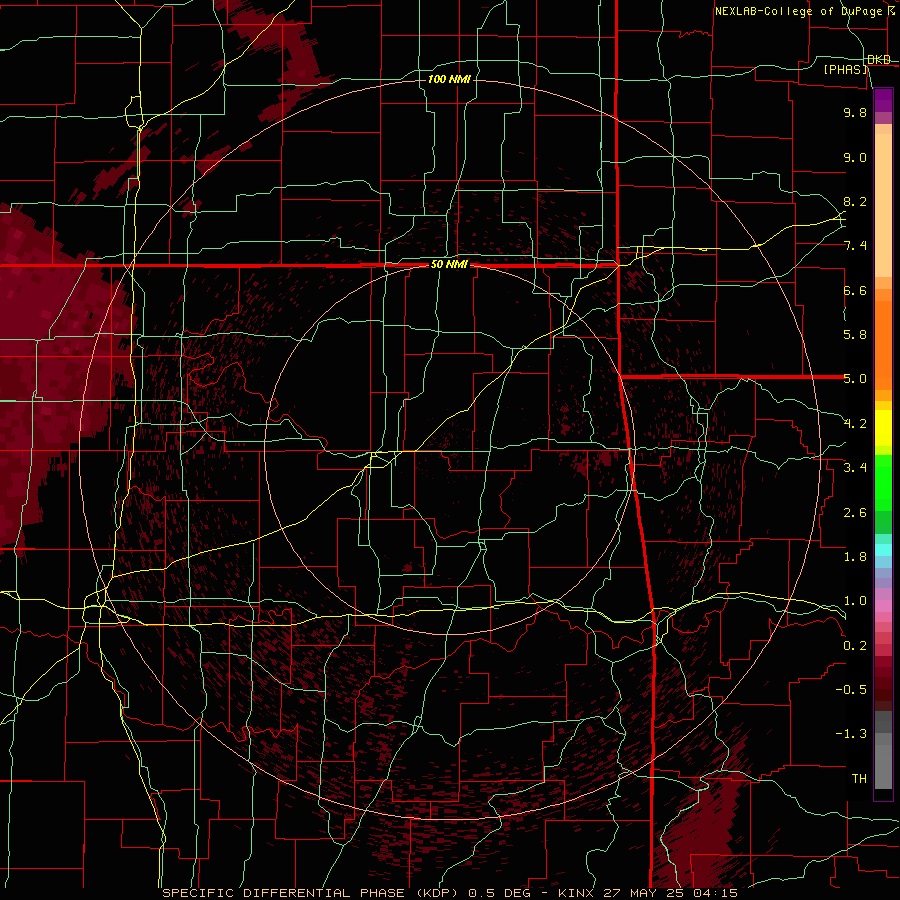Click the 5.0 value on color scale

point(855,379)
